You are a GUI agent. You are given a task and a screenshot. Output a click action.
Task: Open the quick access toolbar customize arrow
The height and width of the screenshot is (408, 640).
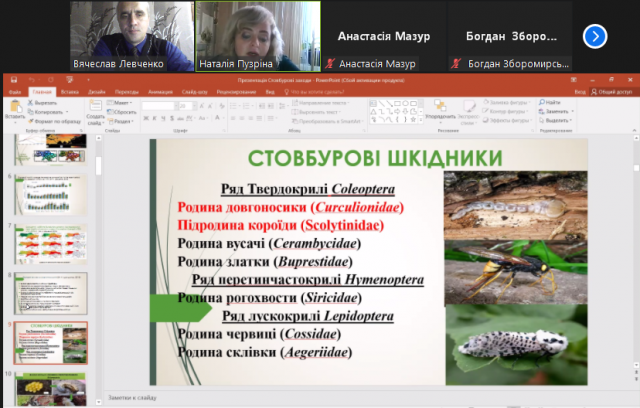pyautogui.click(x=88, y=80)
